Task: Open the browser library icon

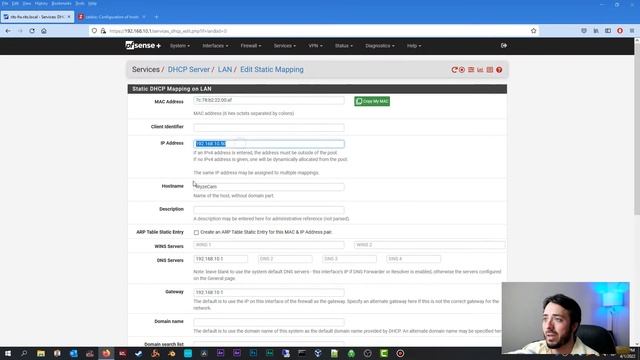Action: (596, 31)
